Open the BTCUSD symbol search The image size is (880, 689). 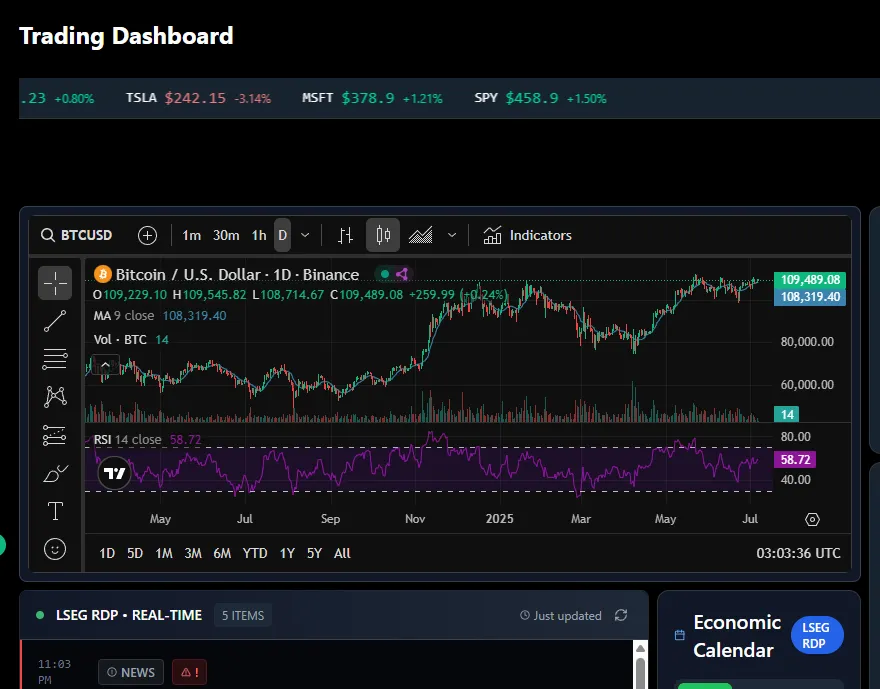point(77,235)
